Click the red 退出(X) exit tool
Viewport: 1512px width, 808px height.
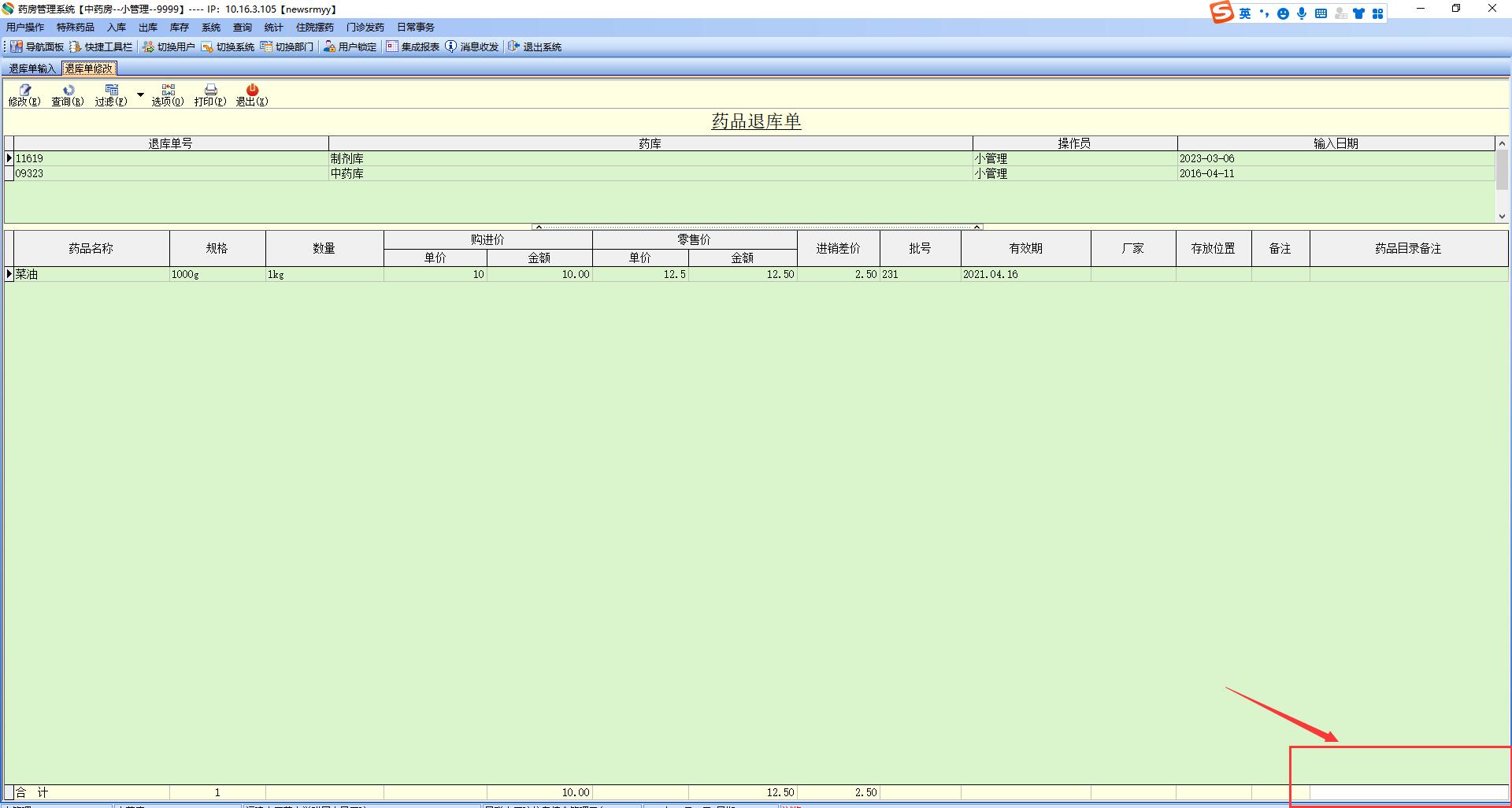(252, 95)
